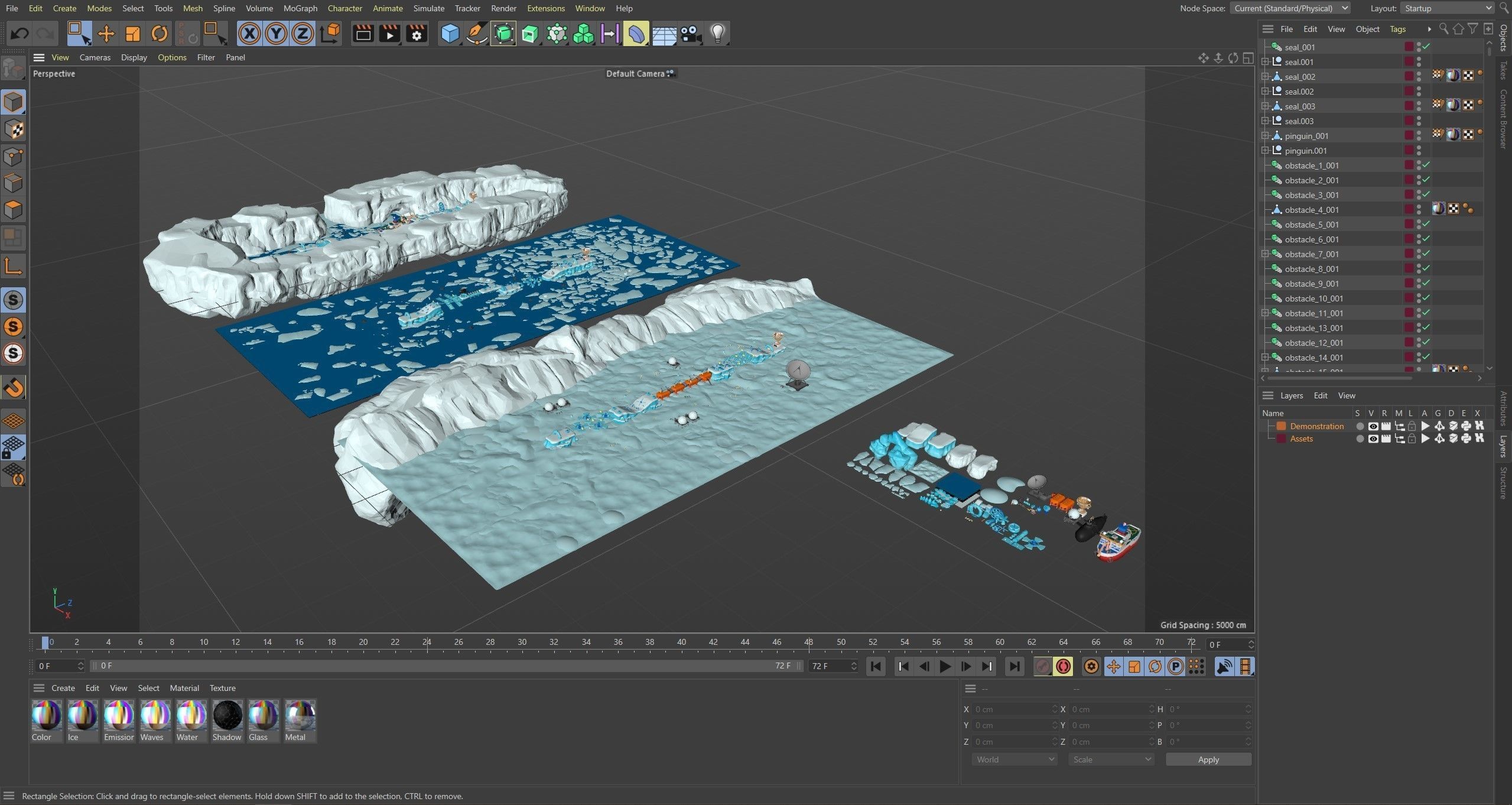Open the Material Manager Texture menu
1512x805 pixels.
tap(222, 688)
